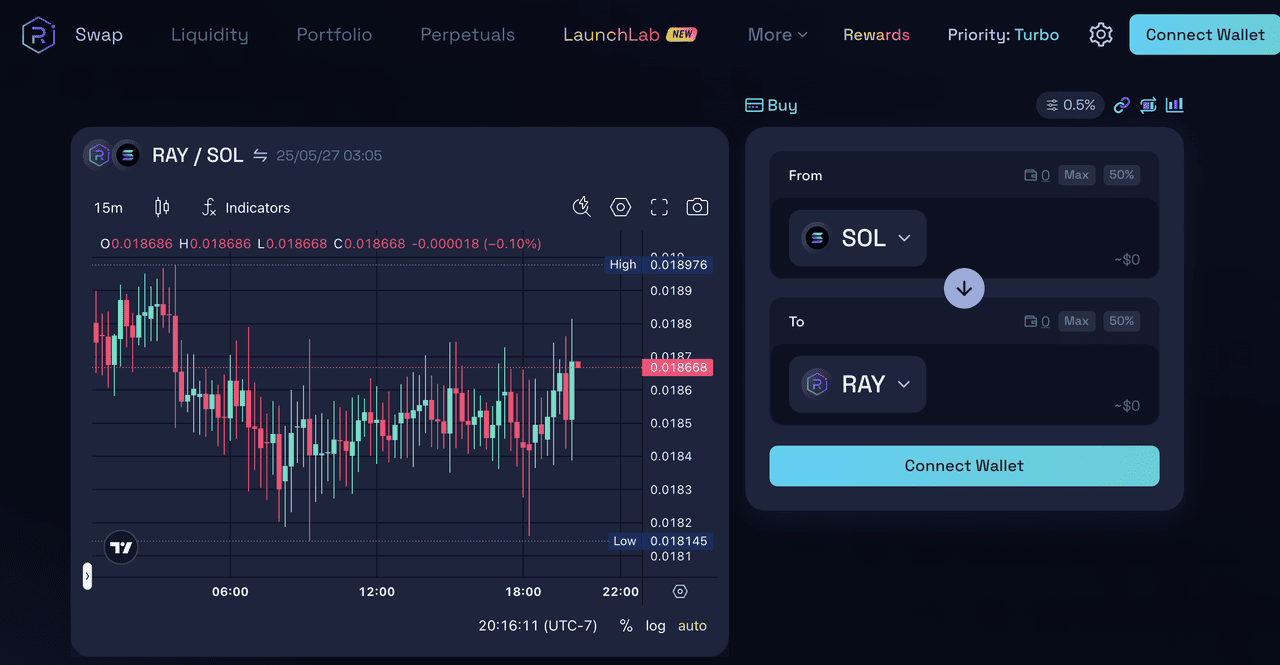
Task: Click Max in the From box
Action: pyautogui.click(x=1076, y=175)
